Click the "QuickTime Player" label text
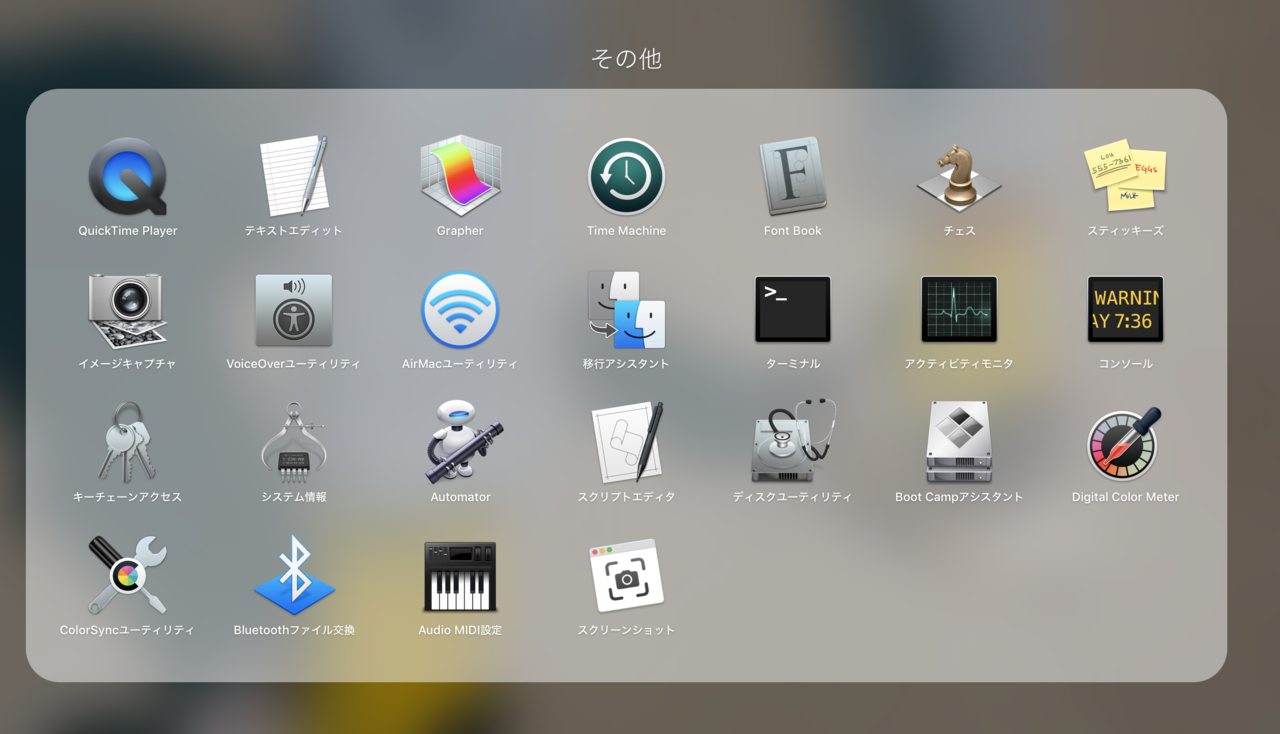This screenshot has width=1280, height=734. click(x=128, y=231)
